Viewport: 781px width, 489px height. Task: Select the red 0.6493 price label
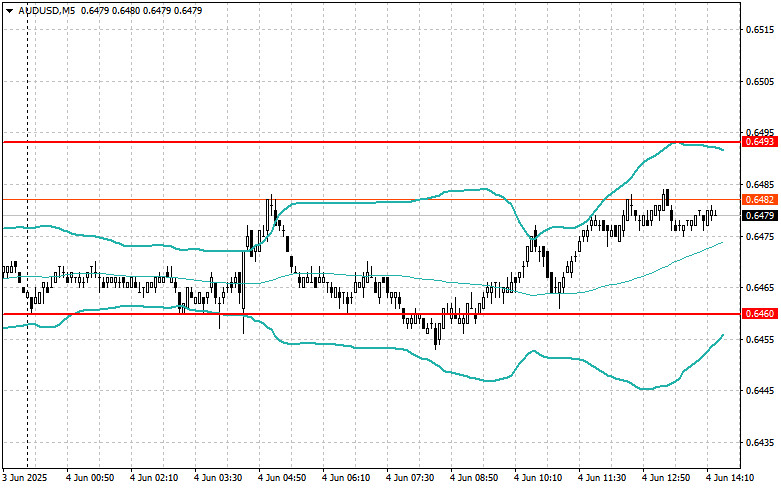[x=760, y=142]
